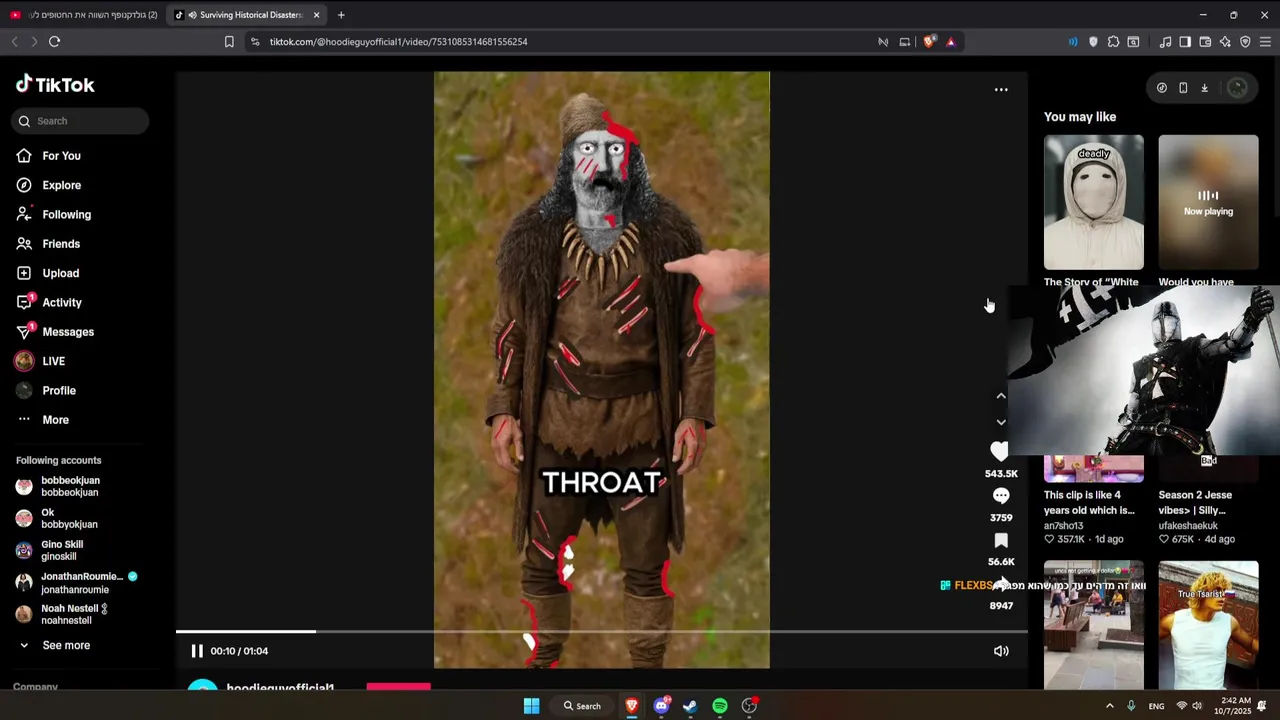The height and width of the screenshot is (720, 1280).
Task: Go back in browser history
Action: coord(14,41)
